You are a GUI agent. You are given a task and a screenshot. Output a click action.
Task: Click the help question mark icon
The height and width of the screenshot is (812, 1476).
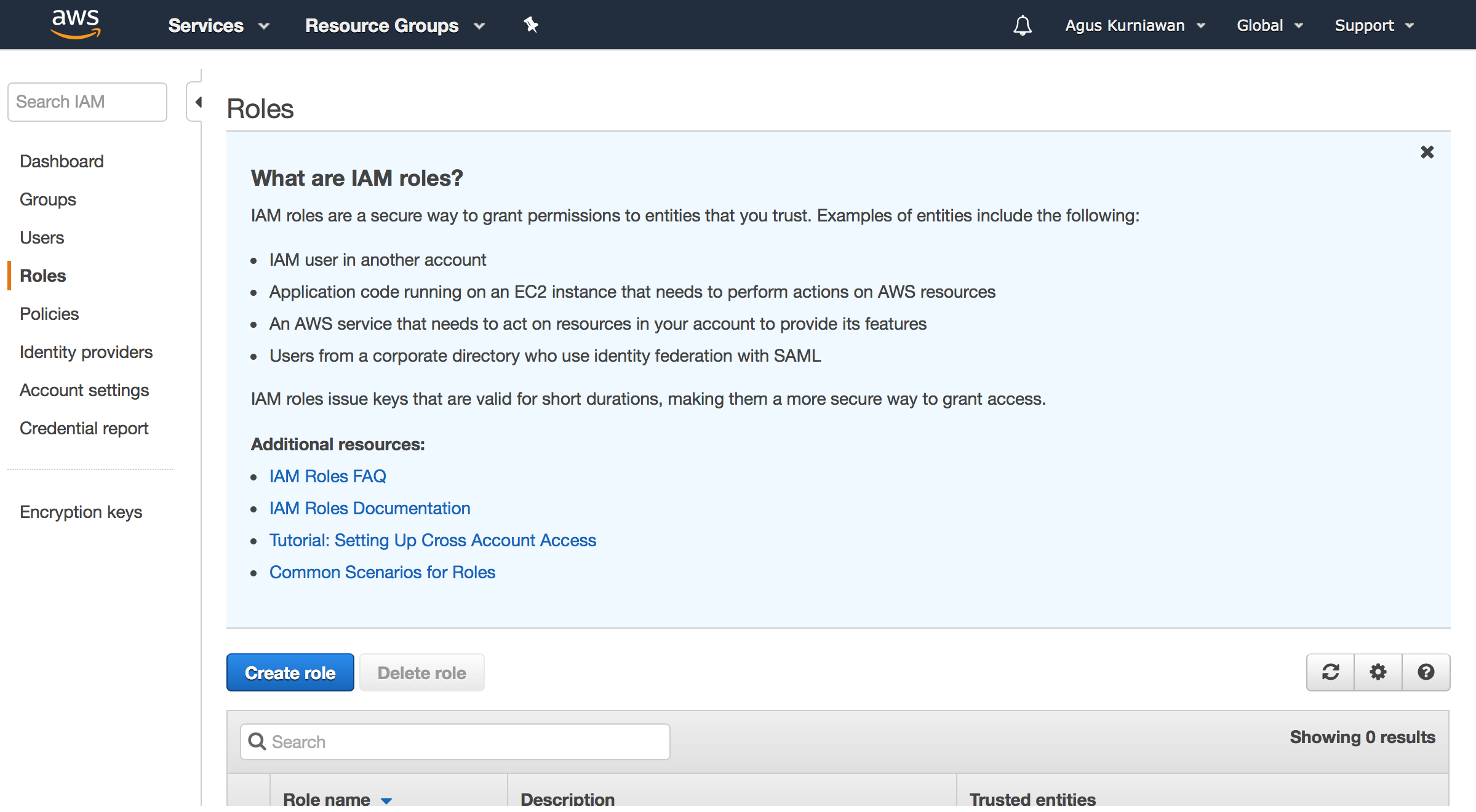pos(1426,672)
